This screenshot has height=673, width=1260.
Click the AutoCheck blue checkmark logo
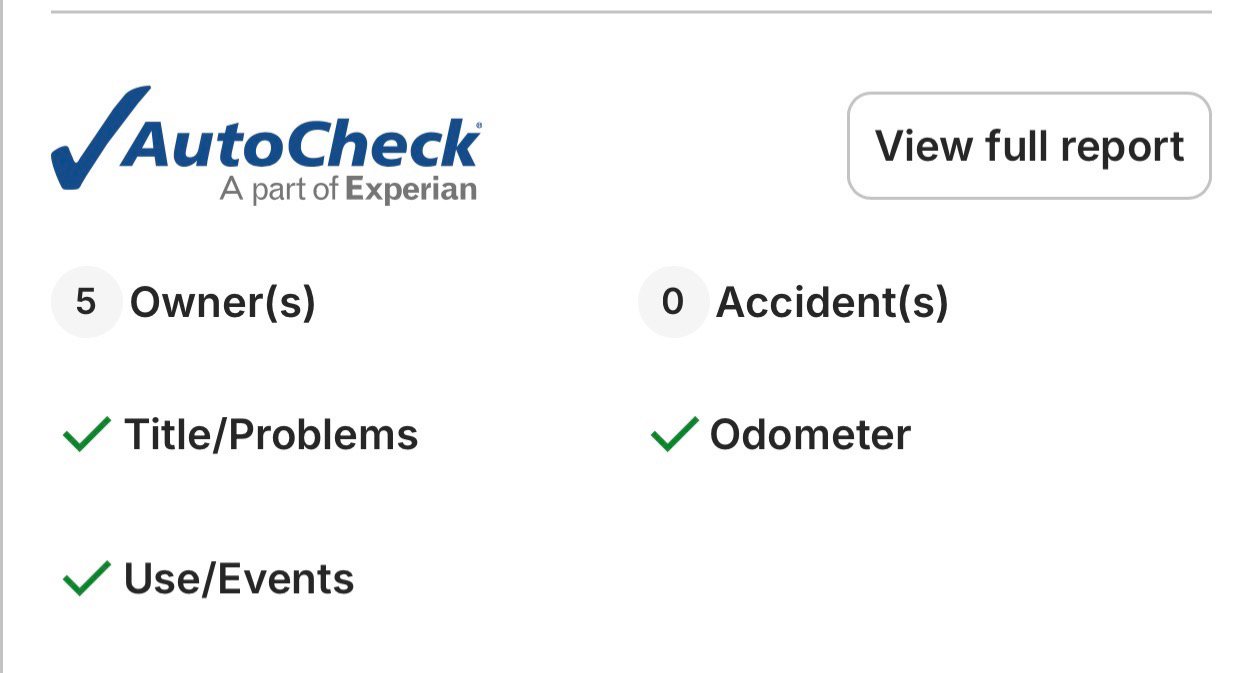click(100, 138)
